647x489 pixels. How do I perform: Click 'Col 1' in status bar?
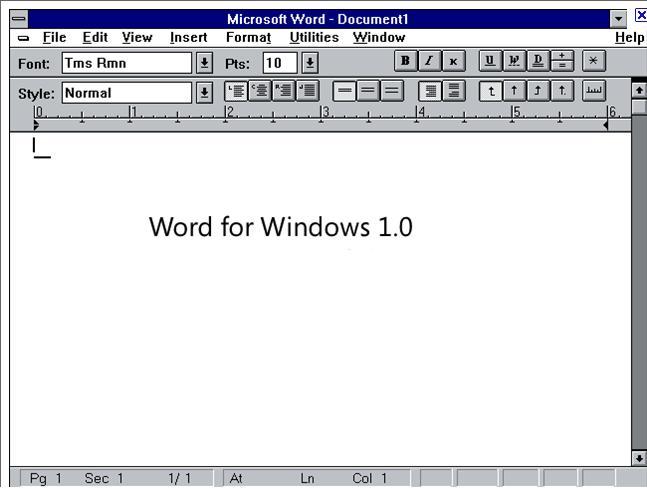point(370,478)
